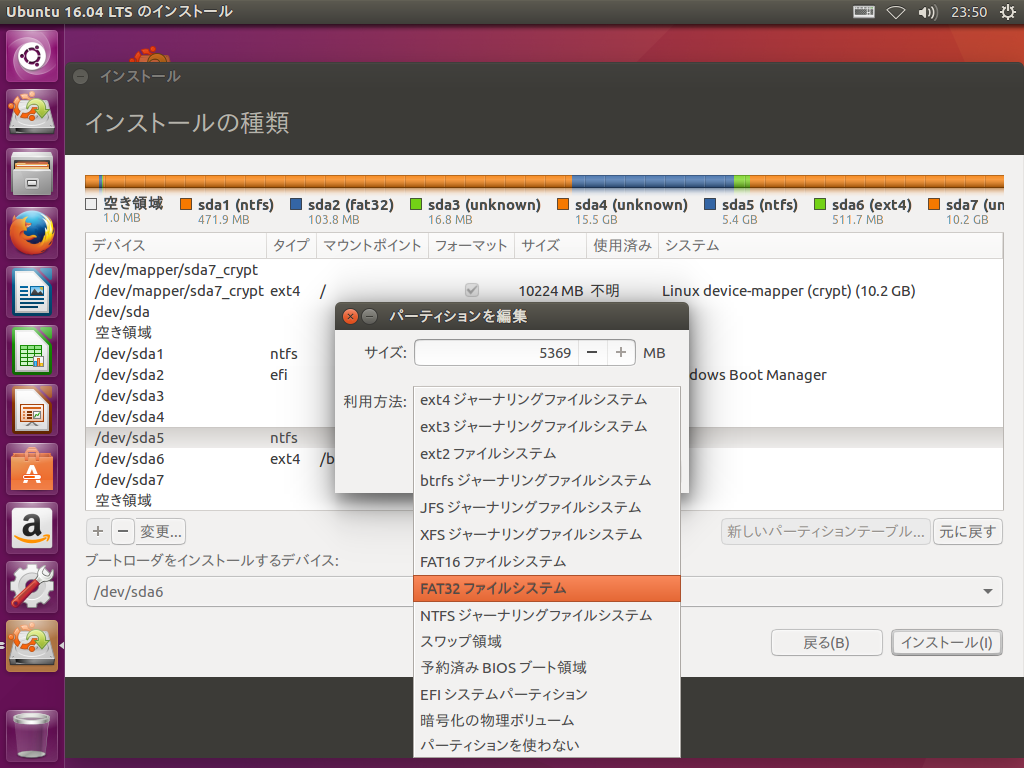Open Amazon launcher icon
The width and height of the screenshot is (1024, 768).
pyautogui.click(x=32, y=528)
